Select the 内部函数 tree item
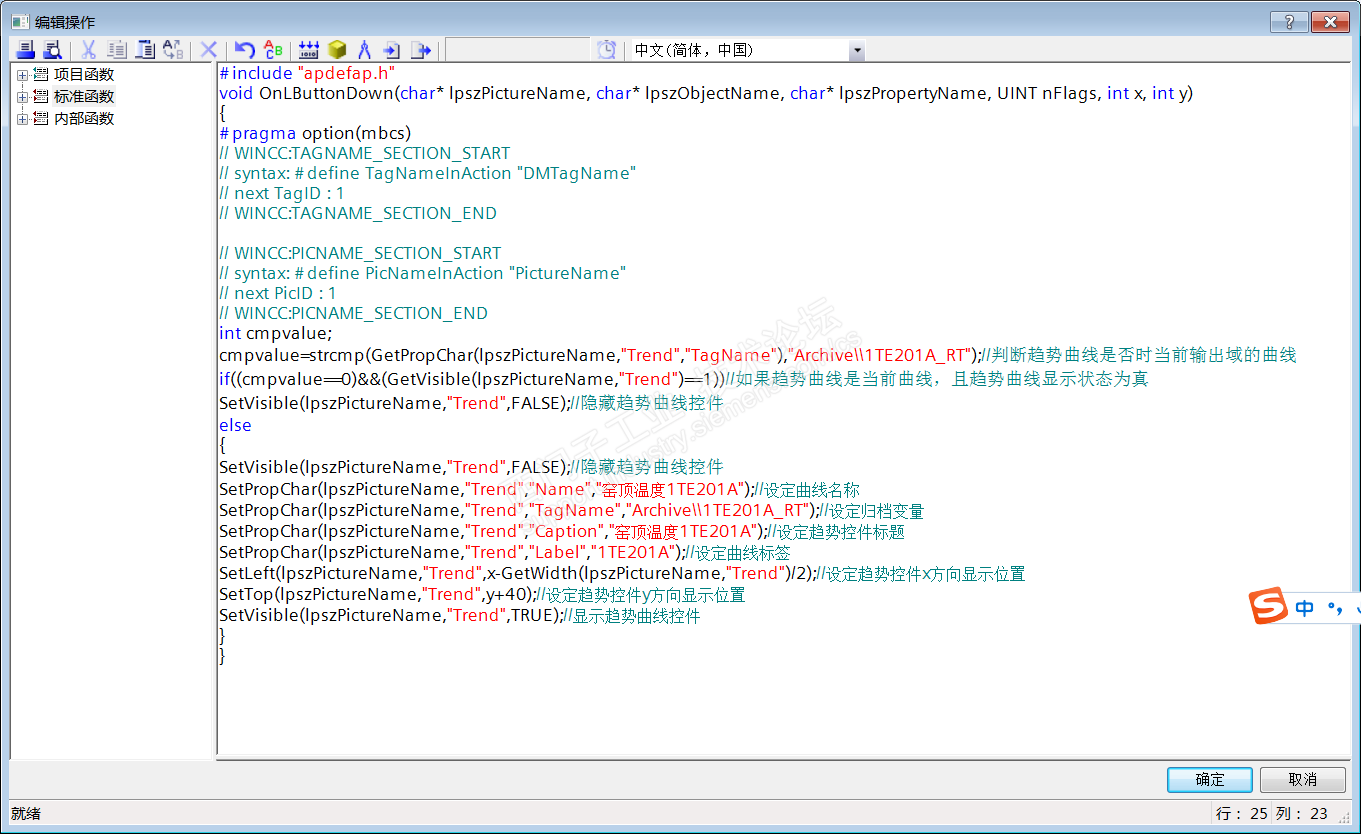Image resolution: width=1361 pixels, height=834 pixels. (x=84, y=118)
